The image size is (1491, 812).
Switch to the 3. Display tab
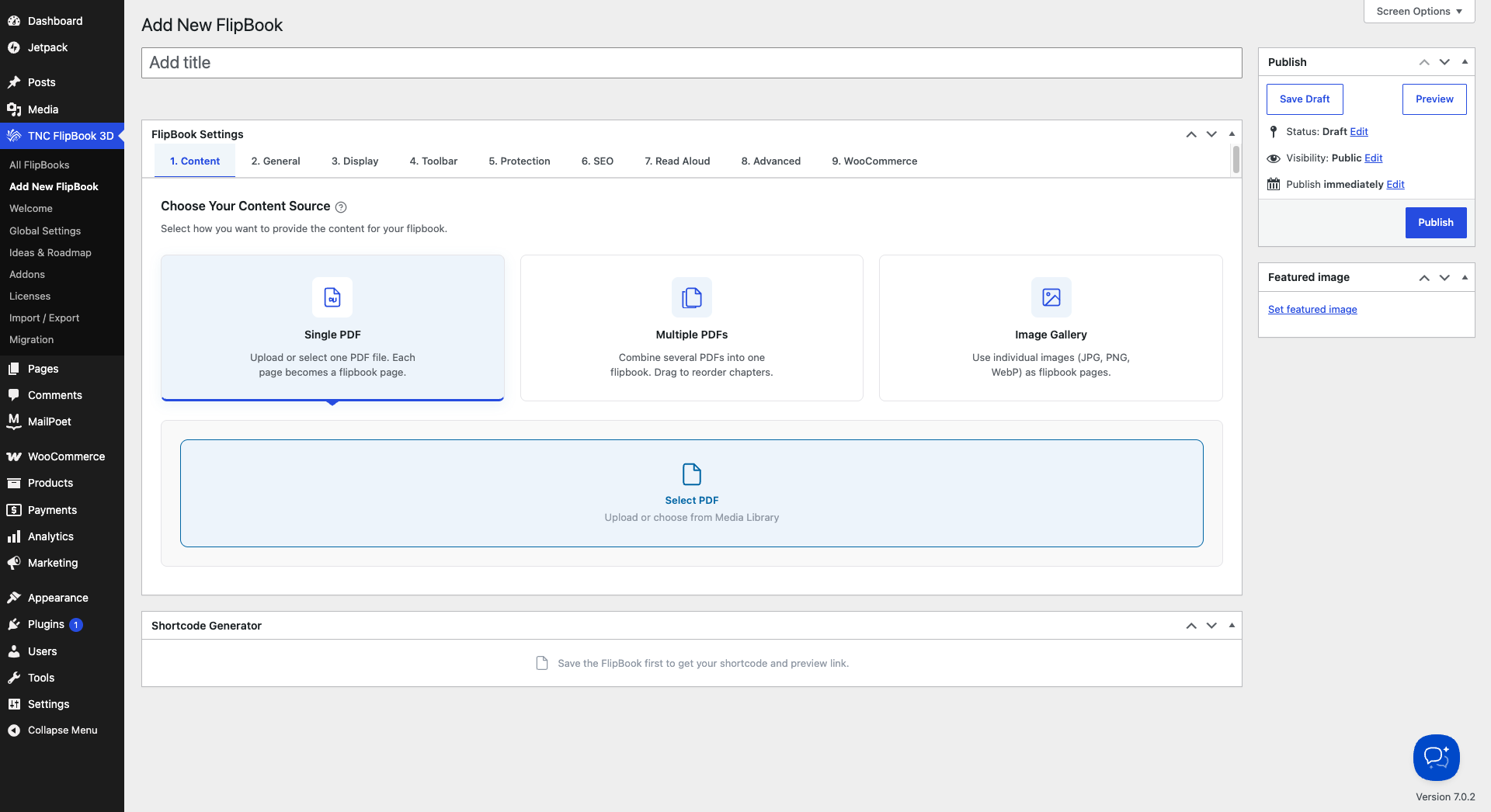(355, 161)
